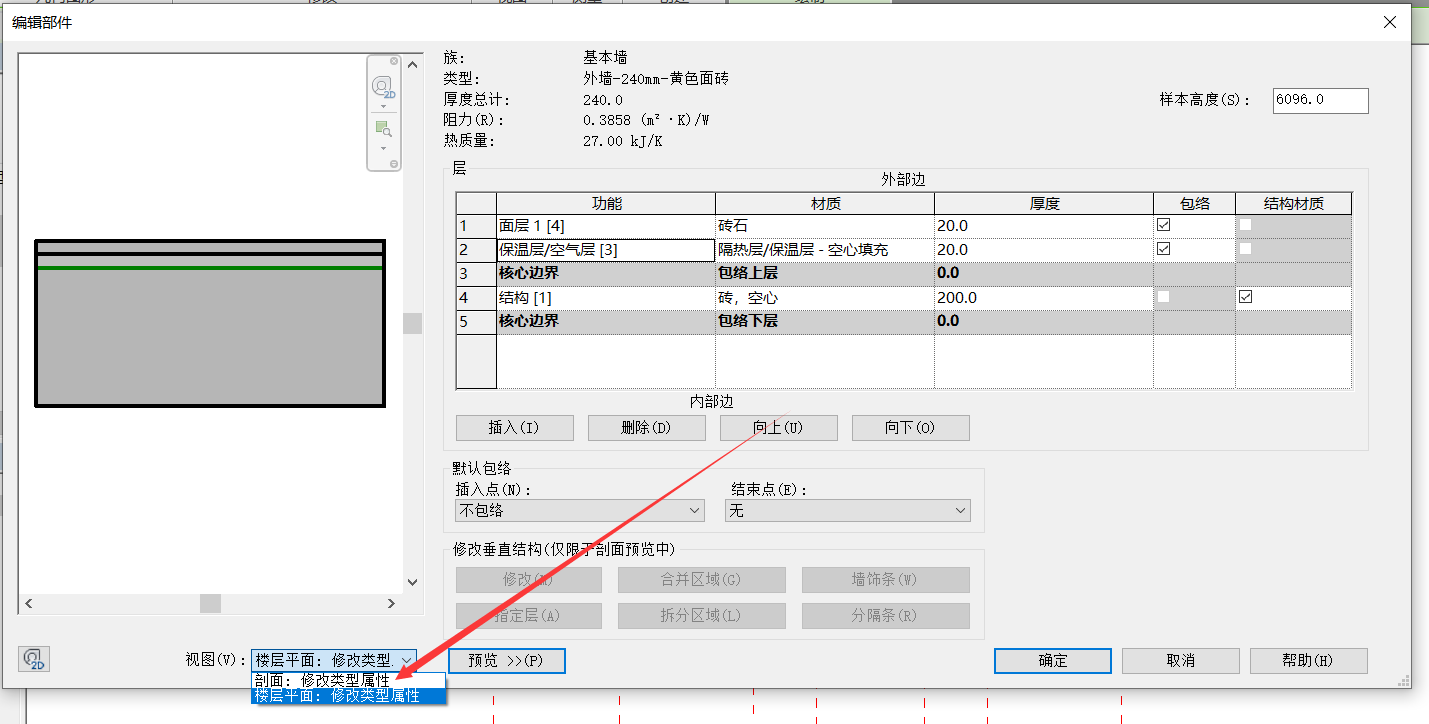Expand the small arrow under the 2D wheel icon

[383, 106]
